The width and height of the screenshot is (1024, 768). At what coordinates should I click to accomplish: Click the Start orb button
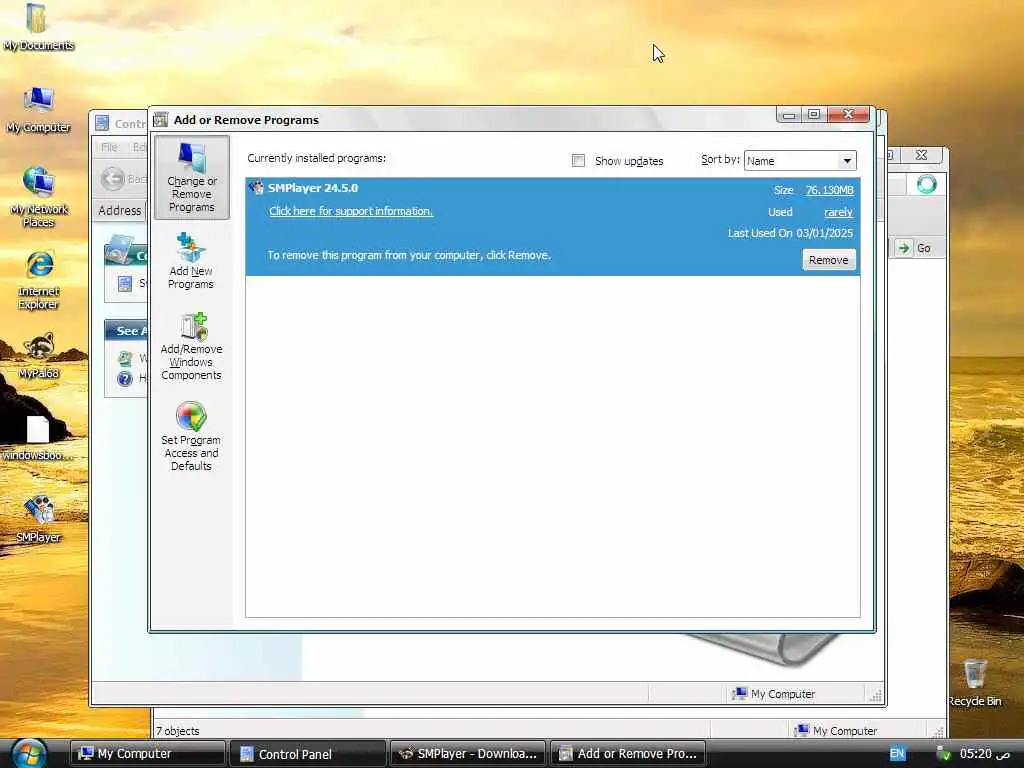click(28, 753)
